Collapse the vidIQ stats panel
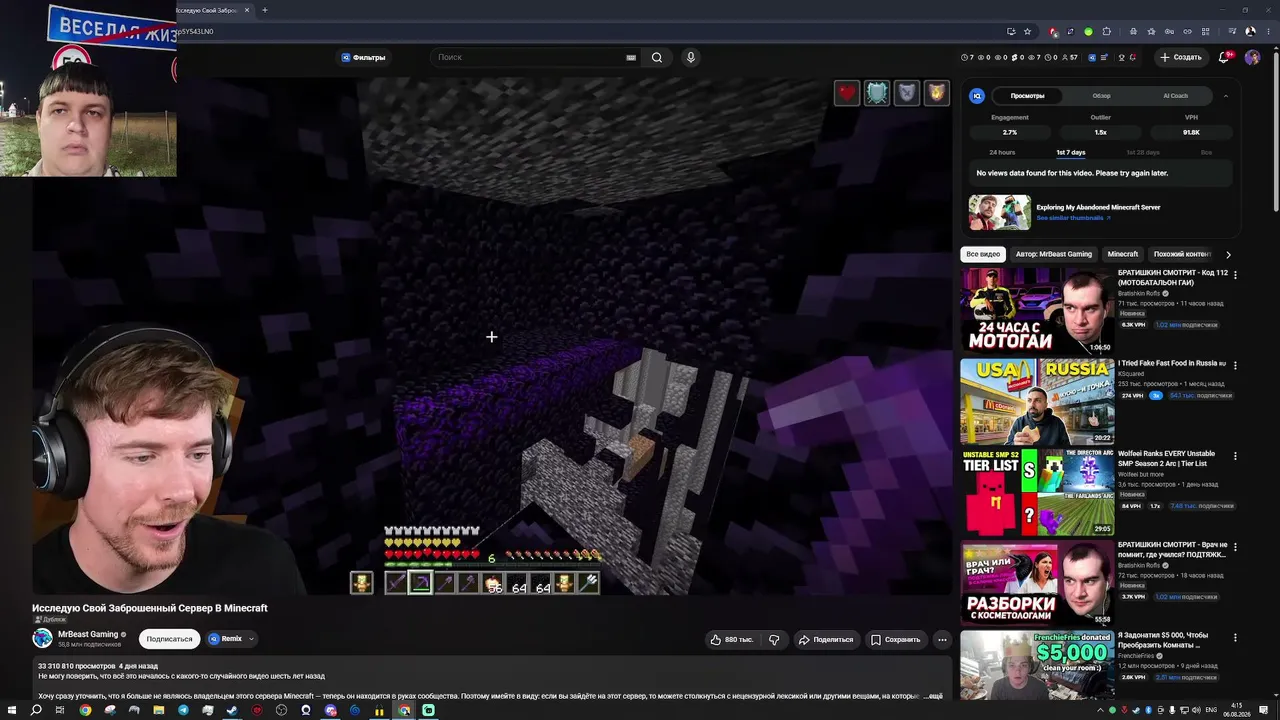This screenshot has height=720, width=1280. click(1225, 96)
